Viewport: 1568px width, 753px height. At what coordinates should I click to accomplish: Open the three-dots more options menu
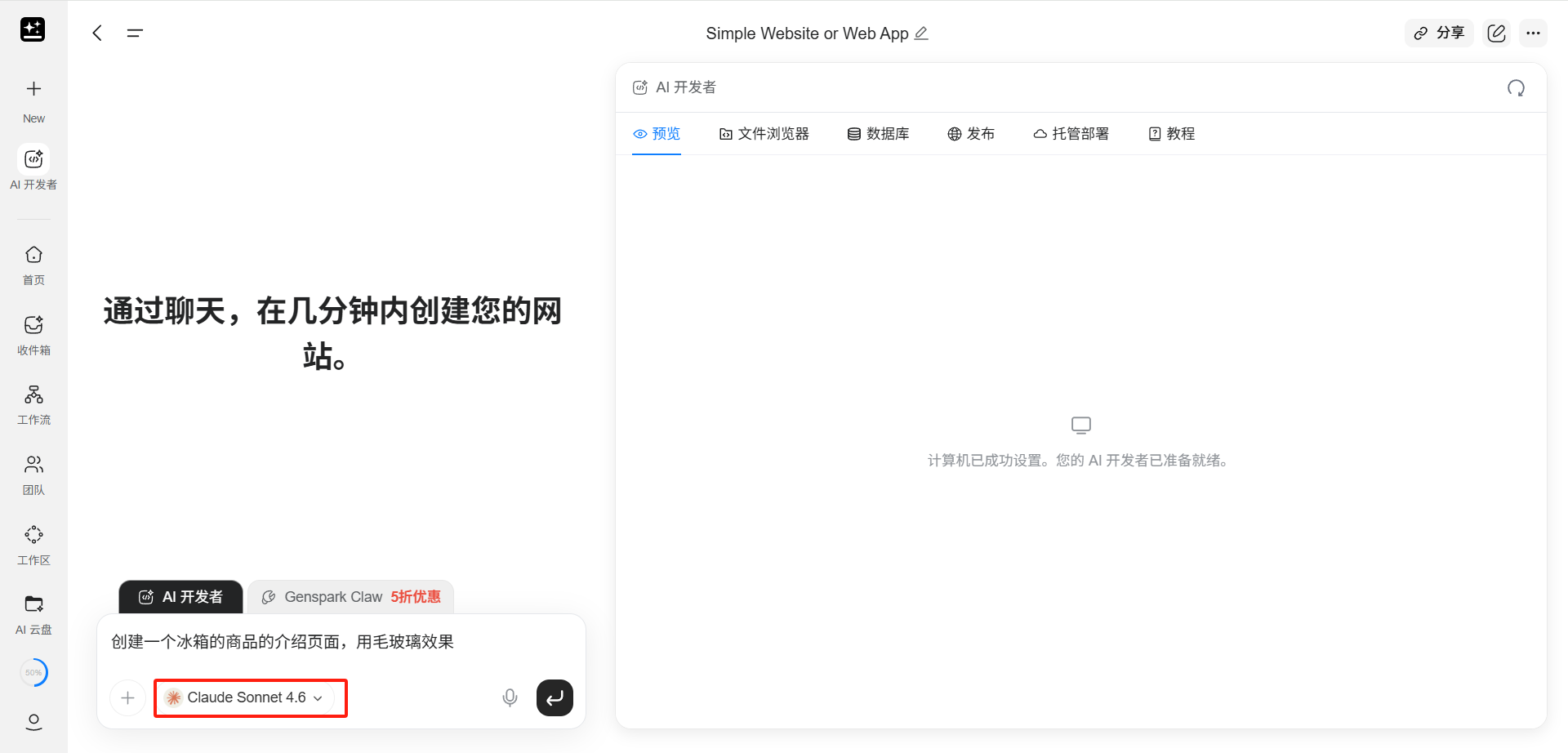coord(1533,33)
